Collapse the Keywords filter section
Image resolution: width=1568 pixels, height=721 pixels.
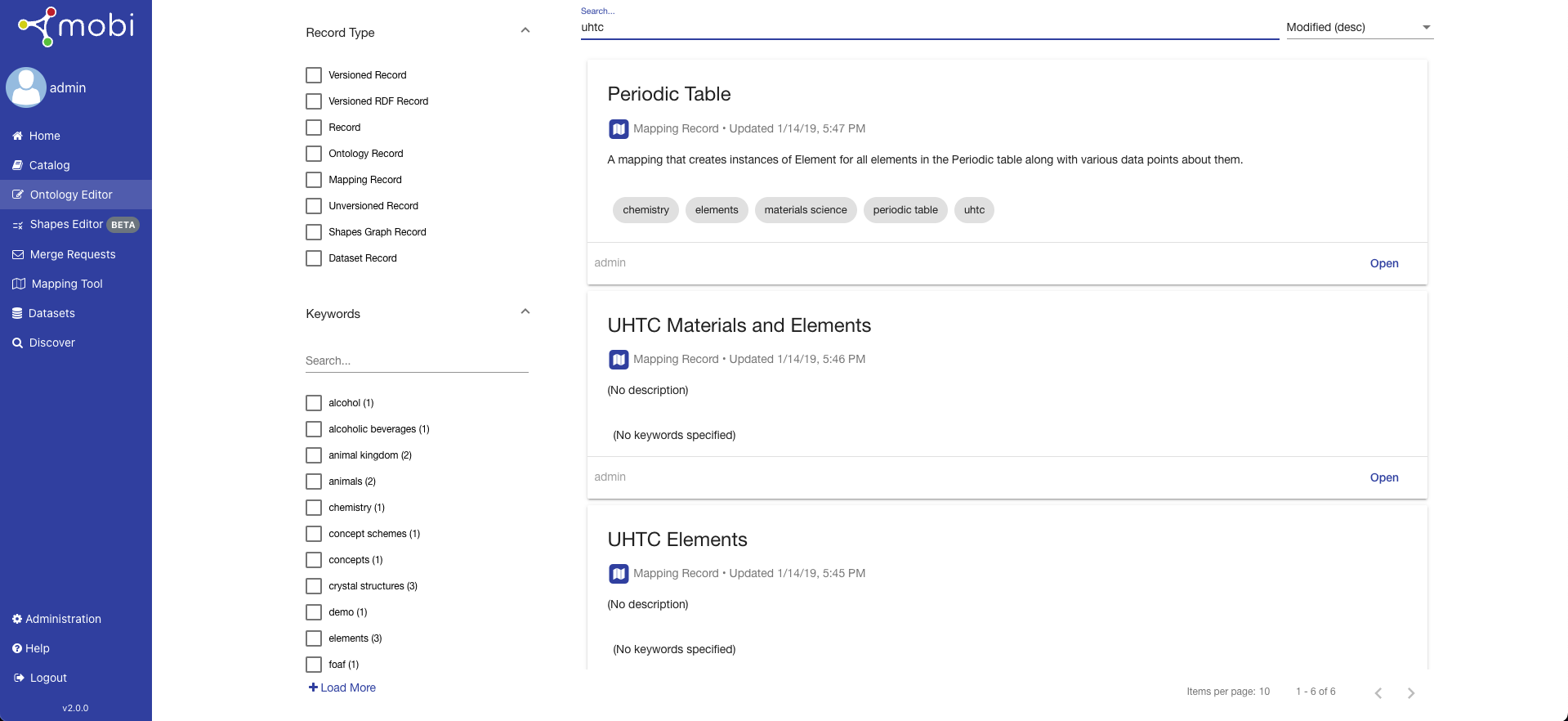pos(525,312)
